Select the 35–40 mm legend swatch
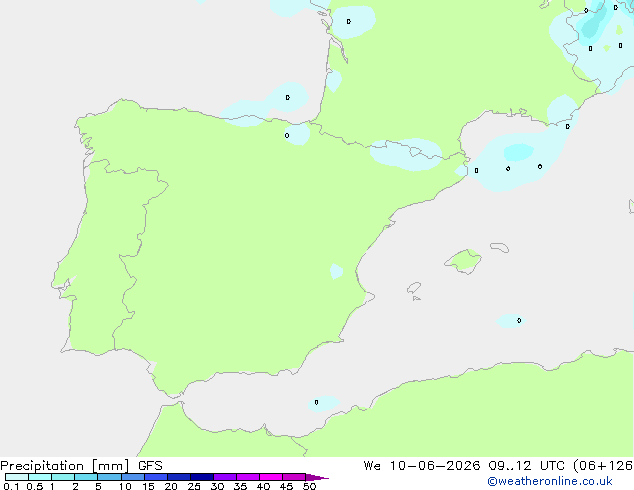The height and width of the screenshot is (490, 634). point(248,477)
